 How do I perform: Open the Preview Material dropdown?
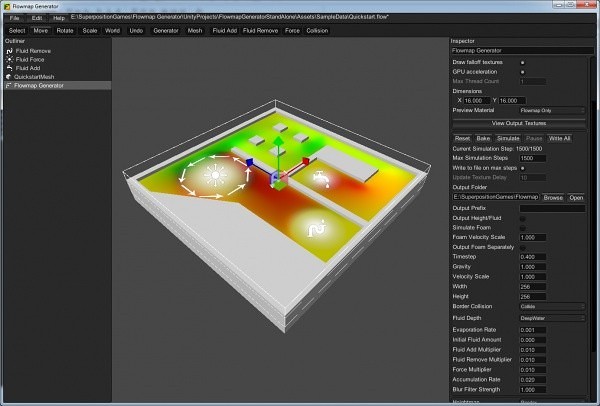point(552,111)
